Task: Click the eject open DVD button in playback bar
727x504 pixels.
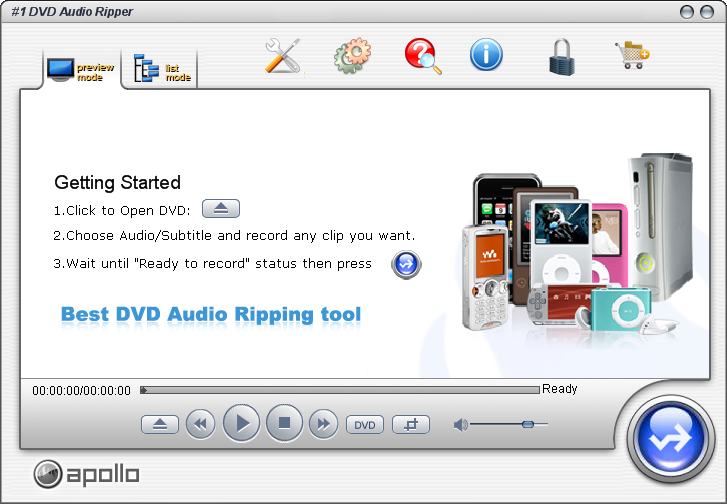Action: (x=160, y=425)
